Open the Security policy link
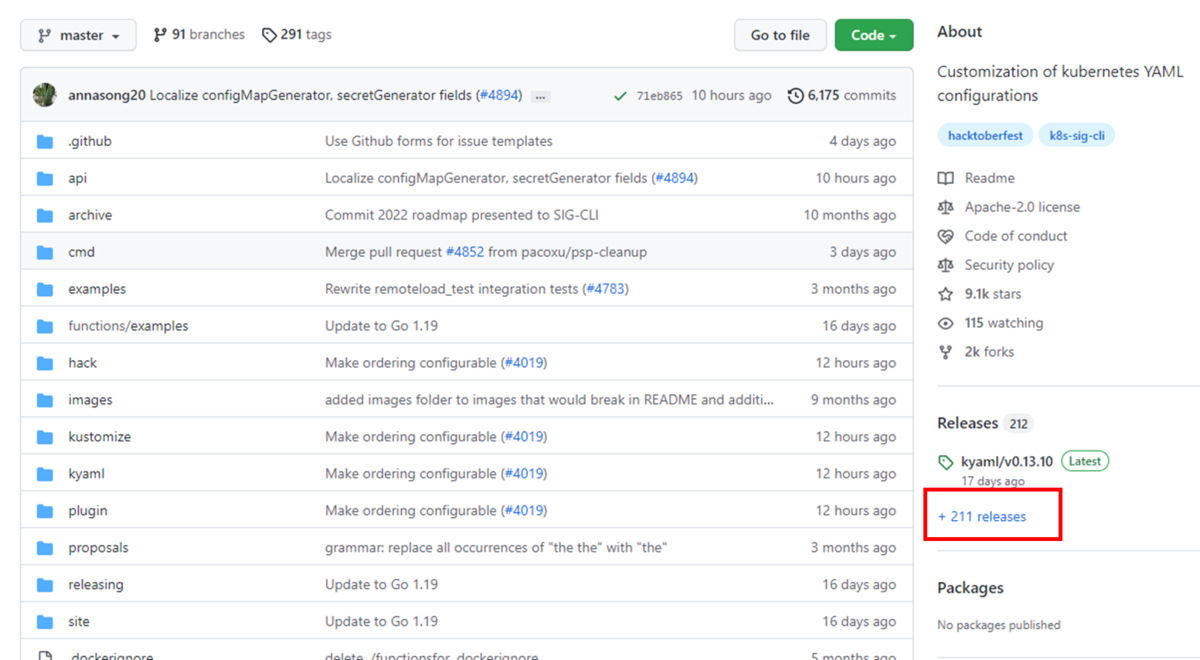The width and height of the screenshot is (1200, 660). pos(1009,265)
